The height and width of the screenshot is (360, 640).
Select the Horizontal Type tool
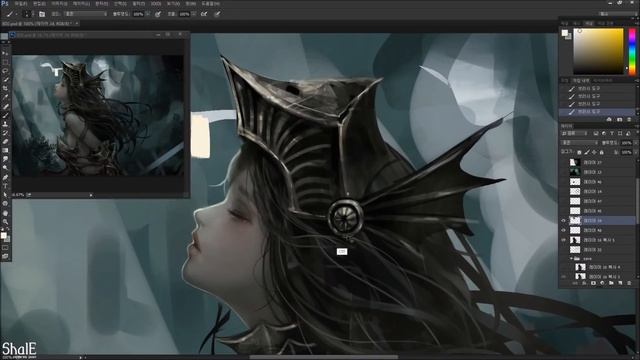[x=5, y=186]
